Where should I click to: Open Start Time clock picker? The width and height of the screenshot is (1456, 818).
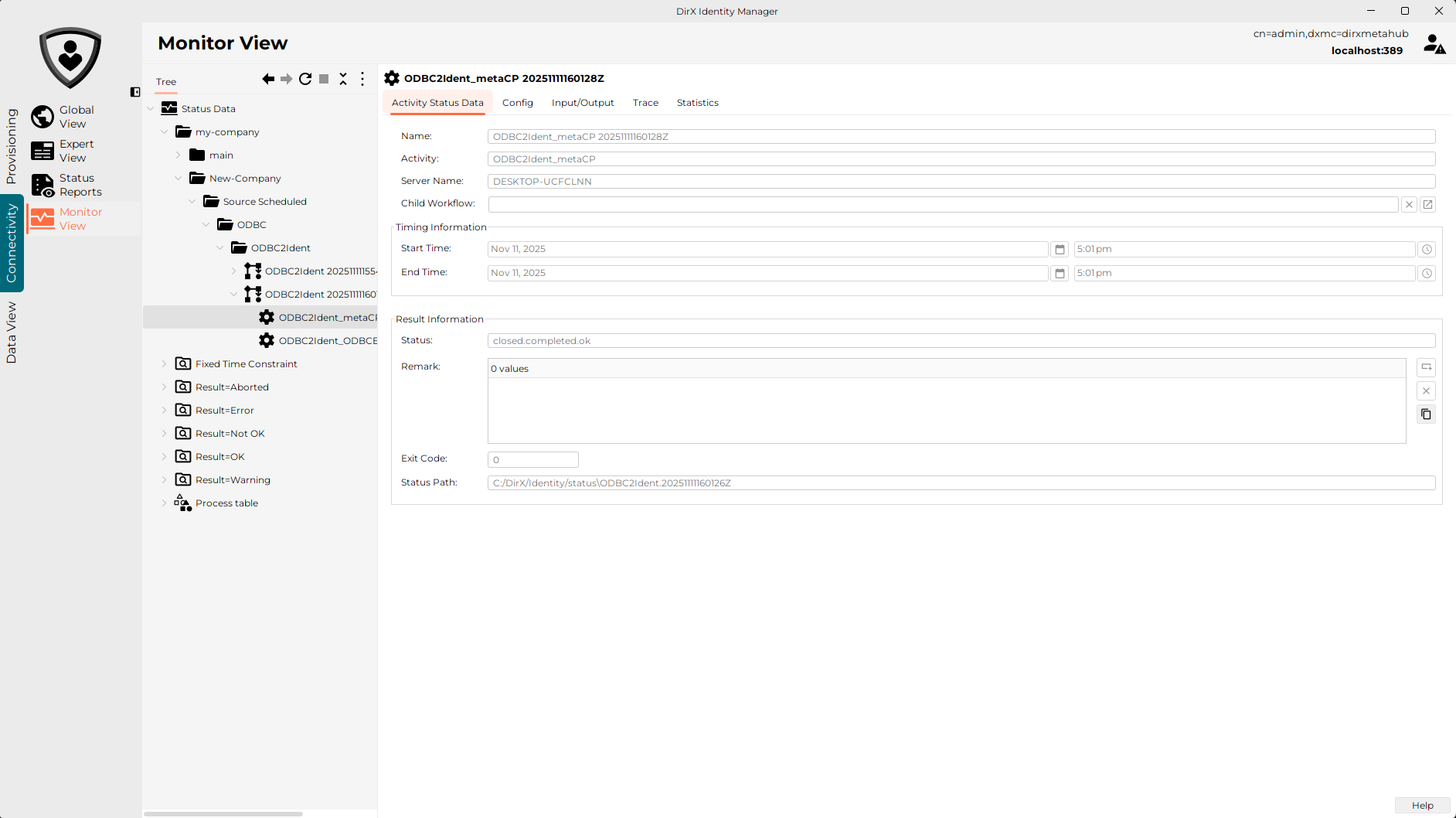tap(1427, 250)
